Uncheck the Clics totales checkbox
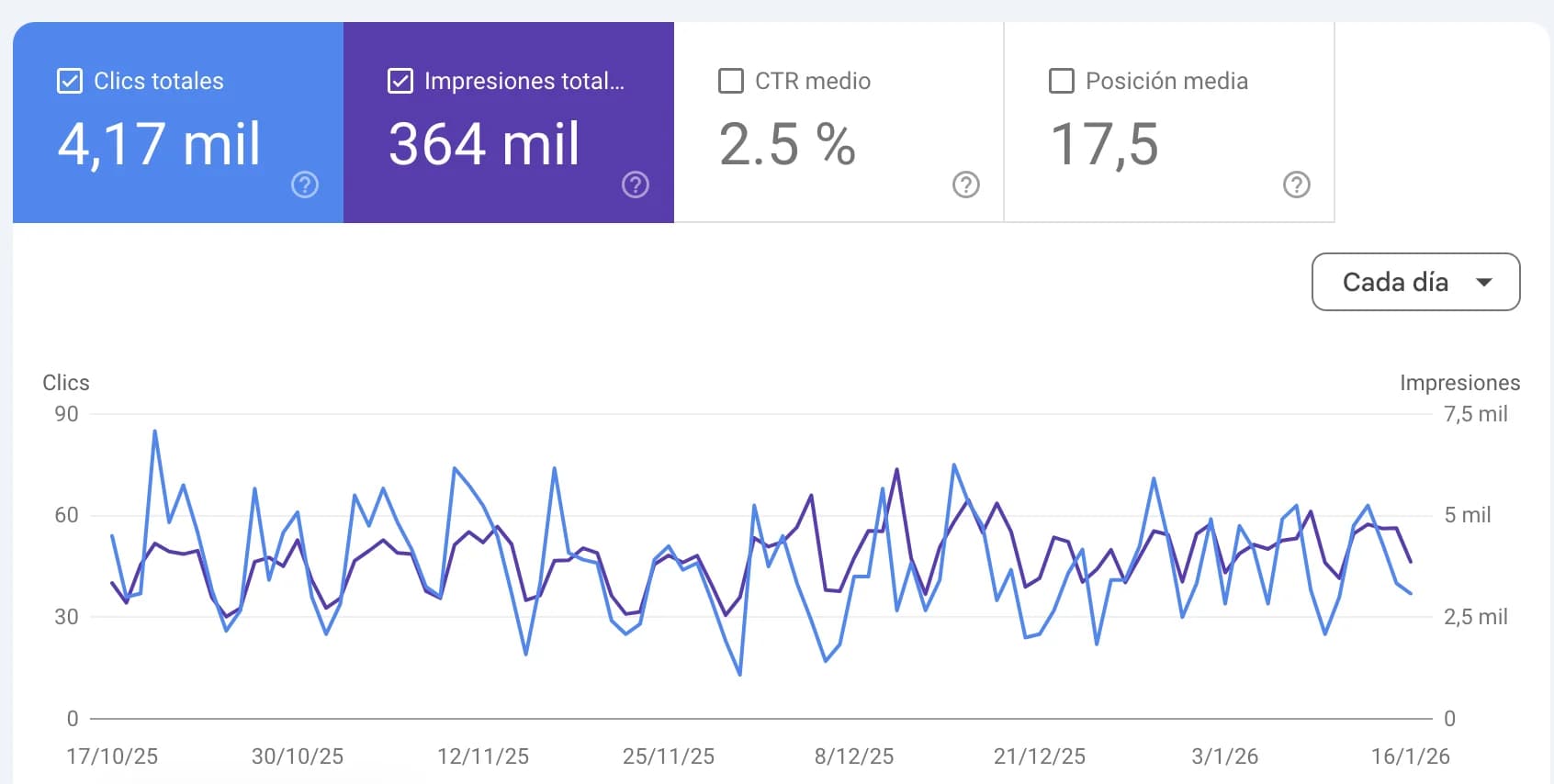Viewport: 1554px width, 784px height. pos(70,81)
